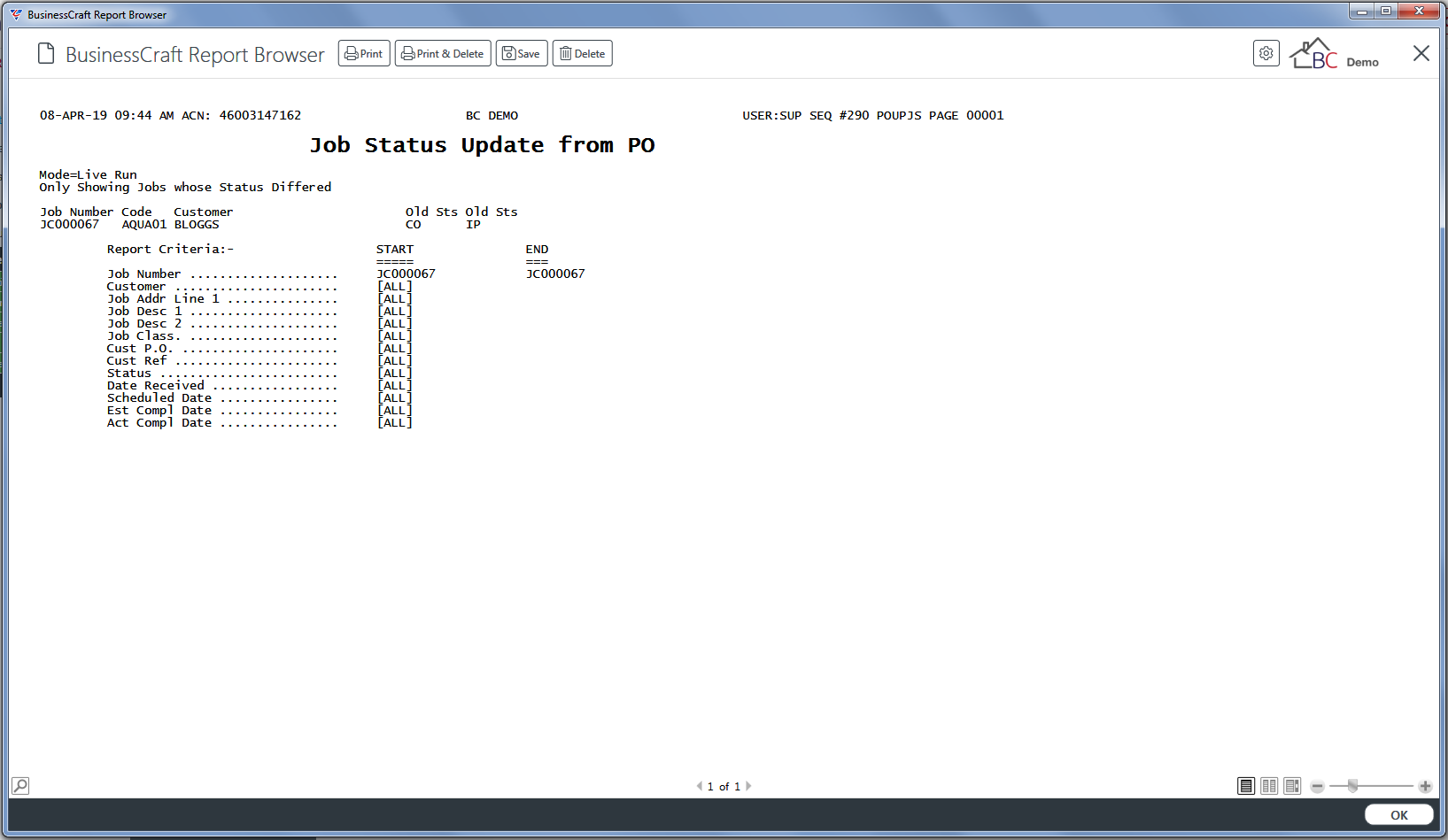The image size is (1448, 840).
Task: Click the 'Report Criteria:-' label
Action: click(170, 250)
